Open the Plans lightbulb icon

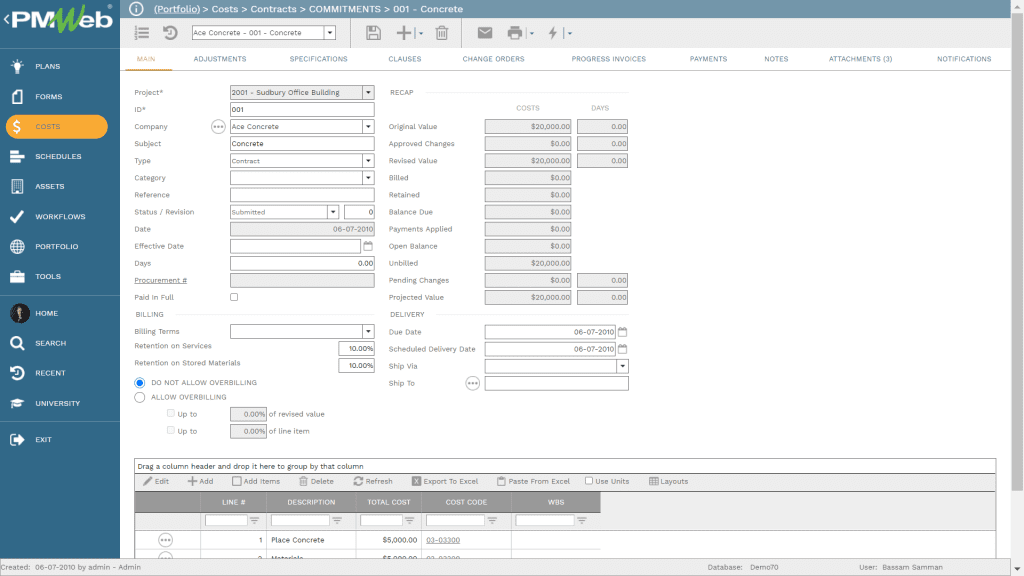[18, 66]
